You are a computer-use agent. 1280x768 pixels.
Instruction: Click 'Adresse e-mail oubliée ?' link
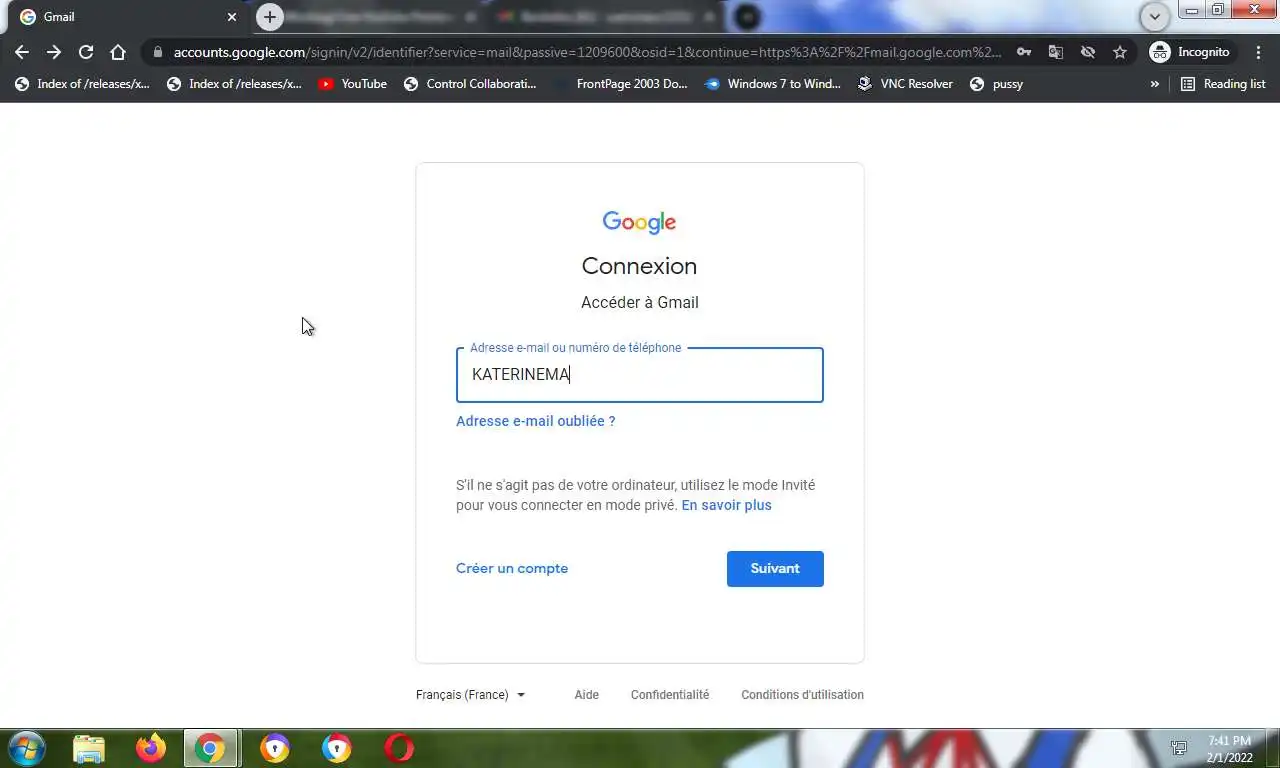click(536, 421)
